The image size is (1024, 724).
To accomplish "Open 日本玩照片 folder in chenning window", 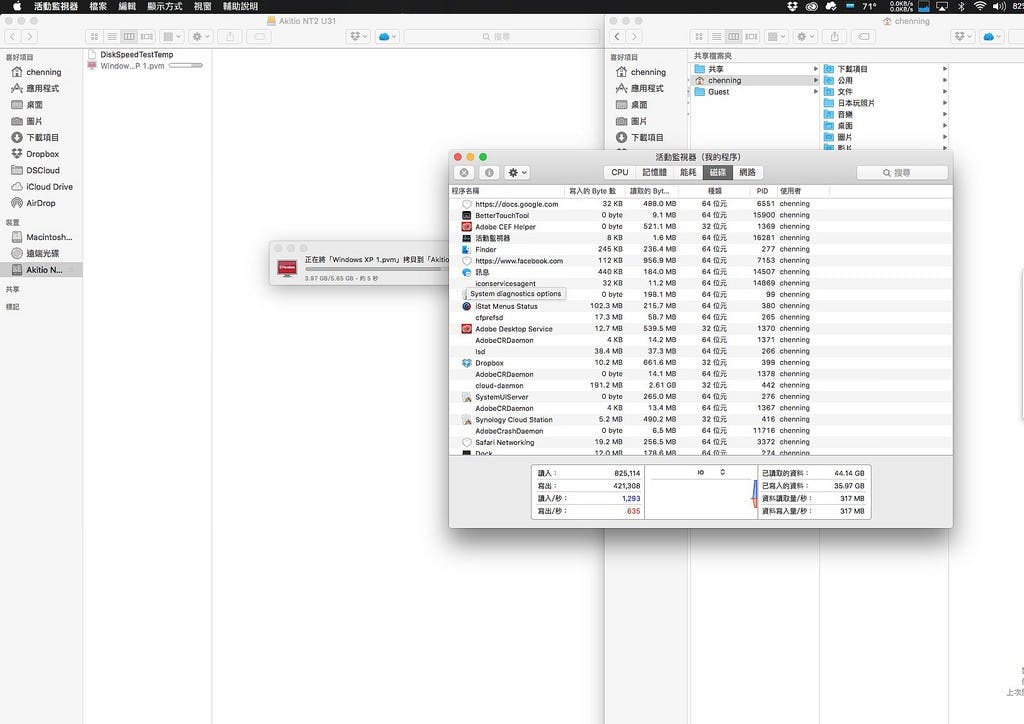I will (x=884, y=103).
